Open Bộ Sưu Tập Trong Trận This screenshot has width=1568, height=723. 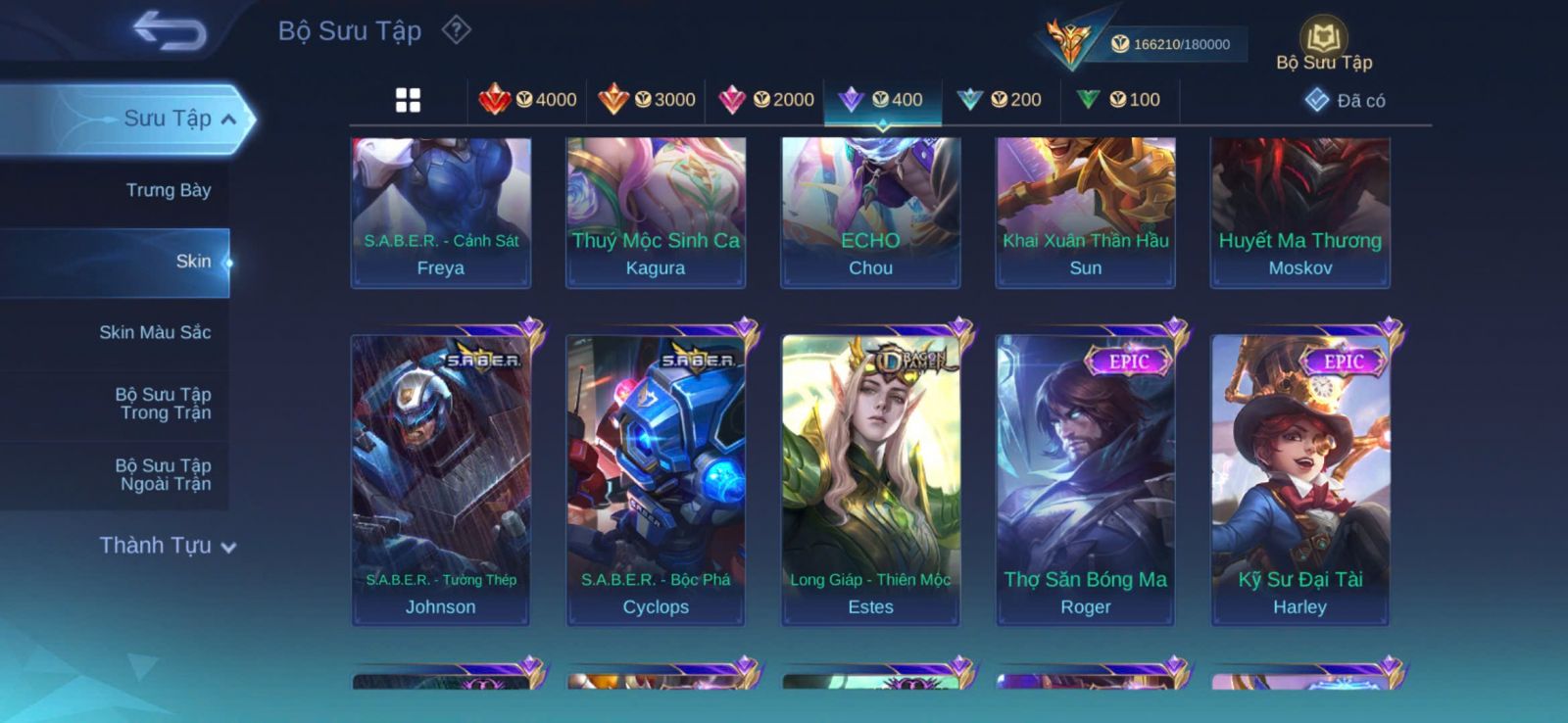(164, 404)
